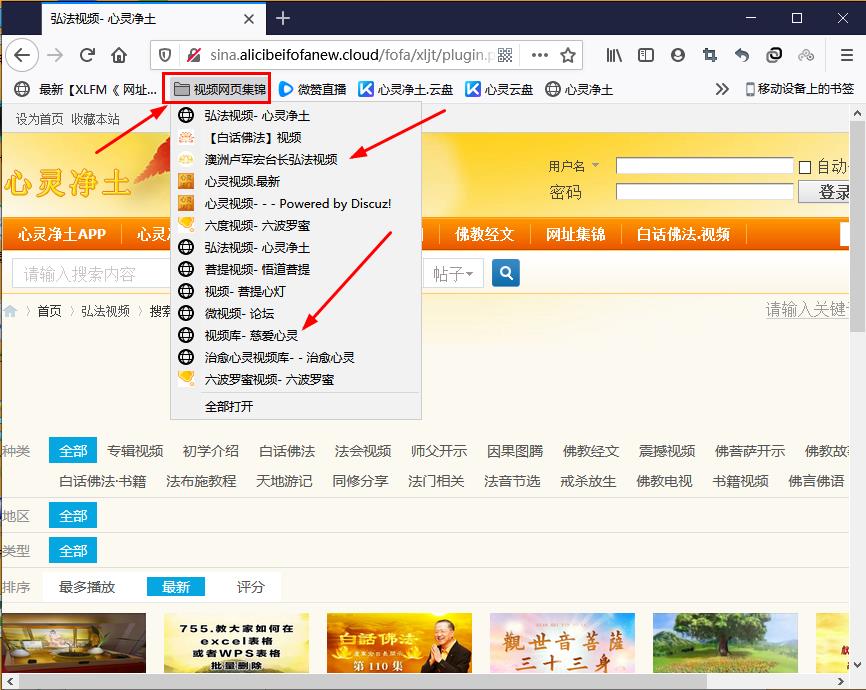866x690 pixels.
Task: Open the 视频网页集锦 bookmarks folder
Action: tap(219, 89)
